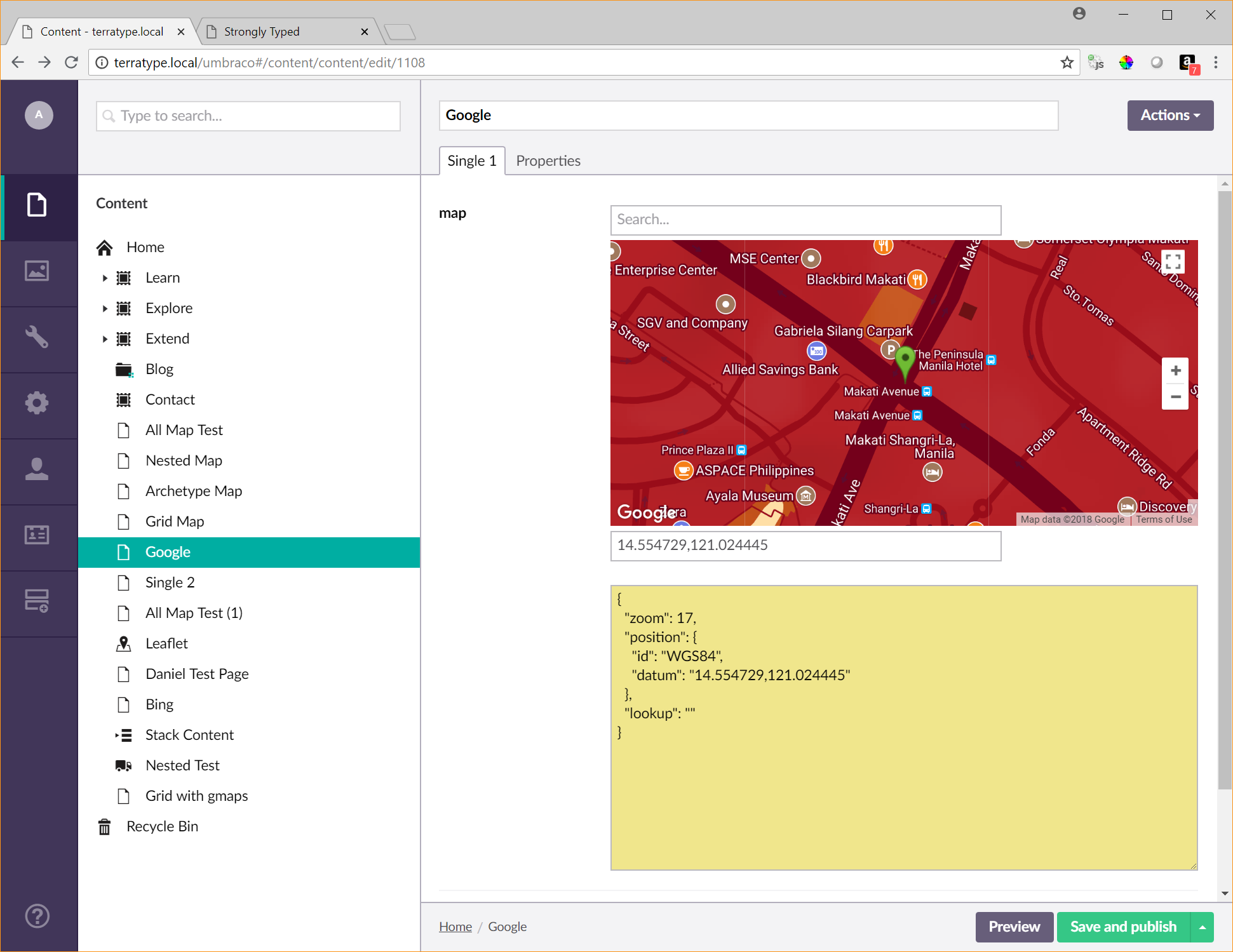The width and height of the screenshot is (1233, 952).
Task: Open the Developer gear section icon
Action: click(37, 403)
